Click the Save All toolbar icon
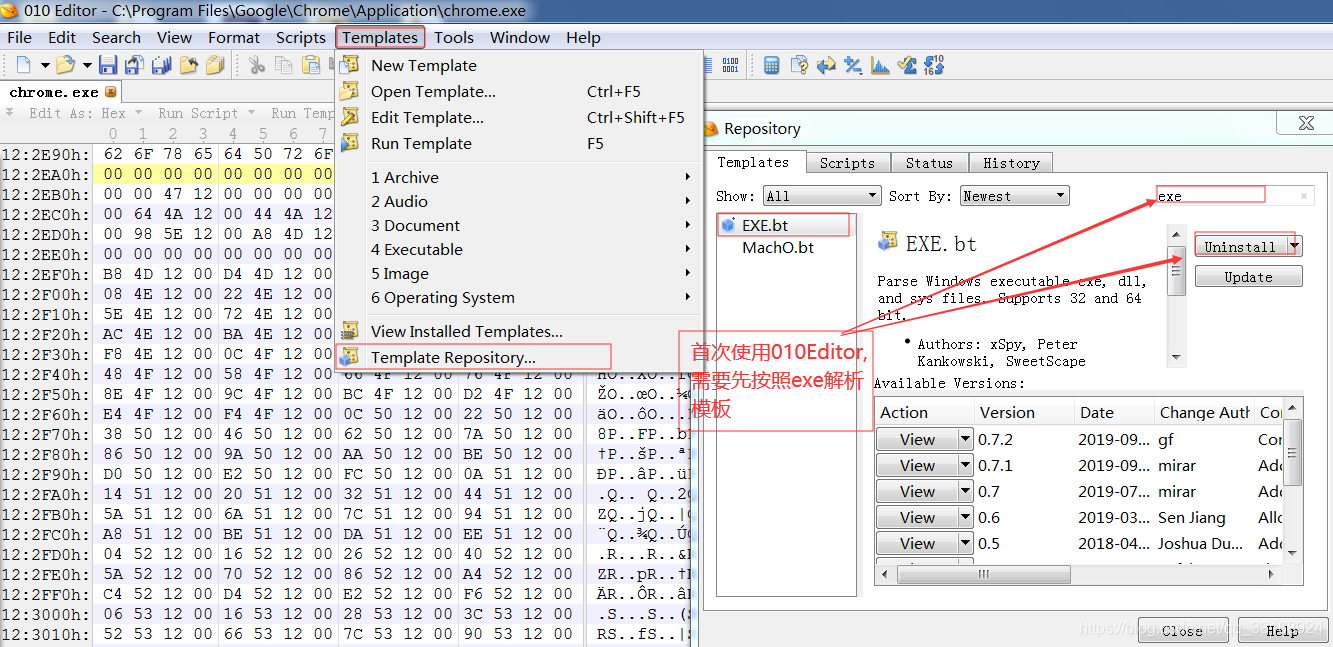The height and width of the screenshot is (647, 1333). pos(161,65)
